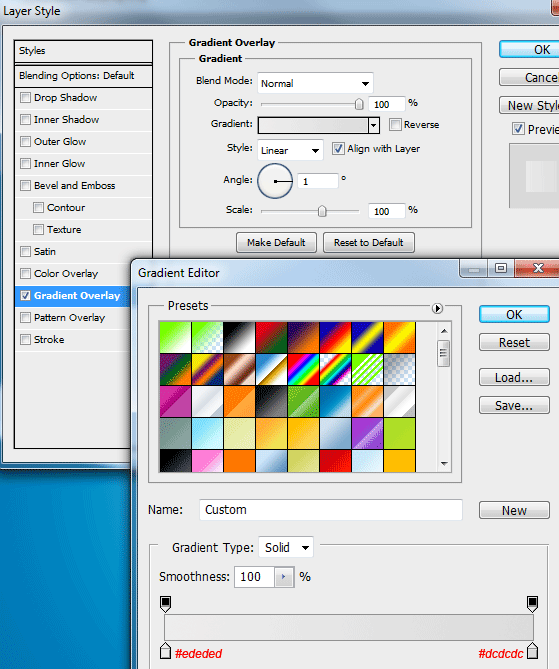The width and height of the screenshot is (559, 669).
Task: Click the Scale slider handle
Action: click(322, 211)
